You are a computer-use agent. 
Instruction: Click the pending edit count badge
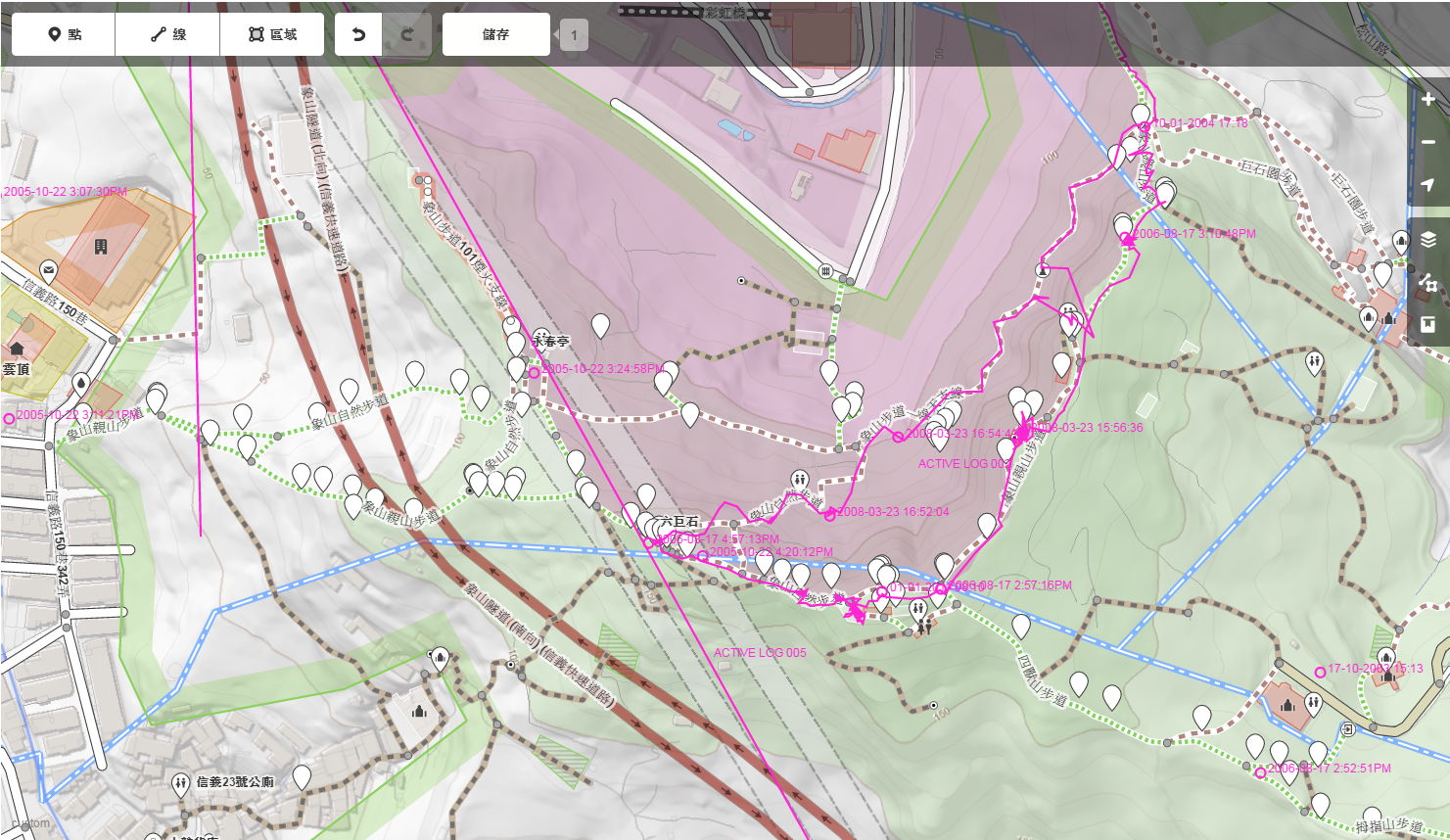coord(574,35)
